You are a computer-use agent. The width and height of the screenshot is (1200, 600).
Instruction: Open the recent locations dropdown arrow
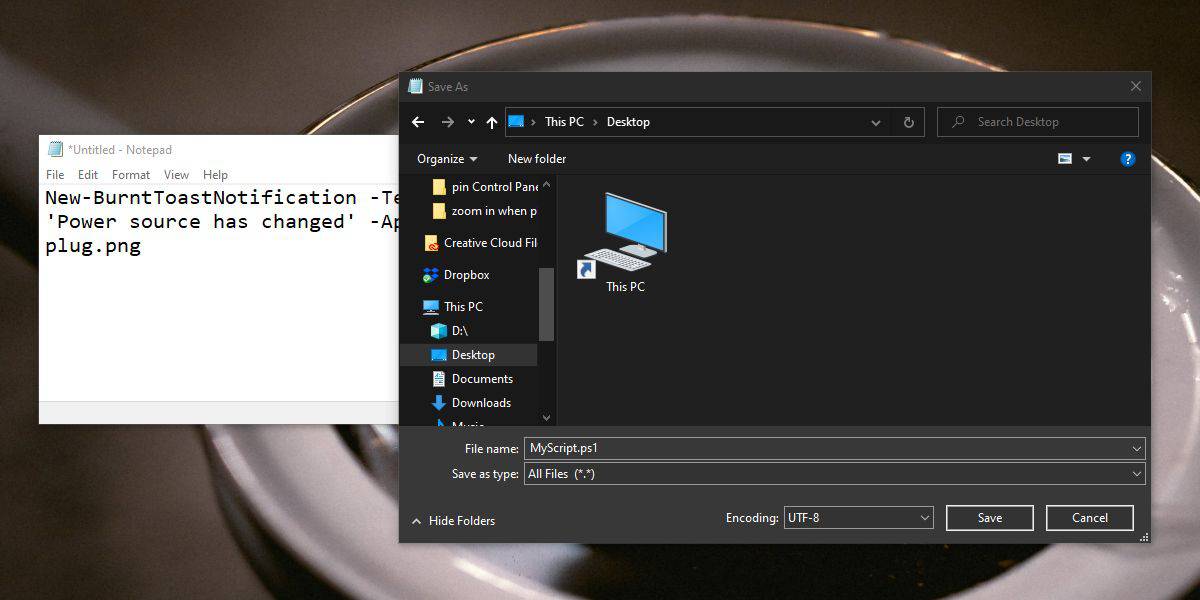(x=471, y=122)
